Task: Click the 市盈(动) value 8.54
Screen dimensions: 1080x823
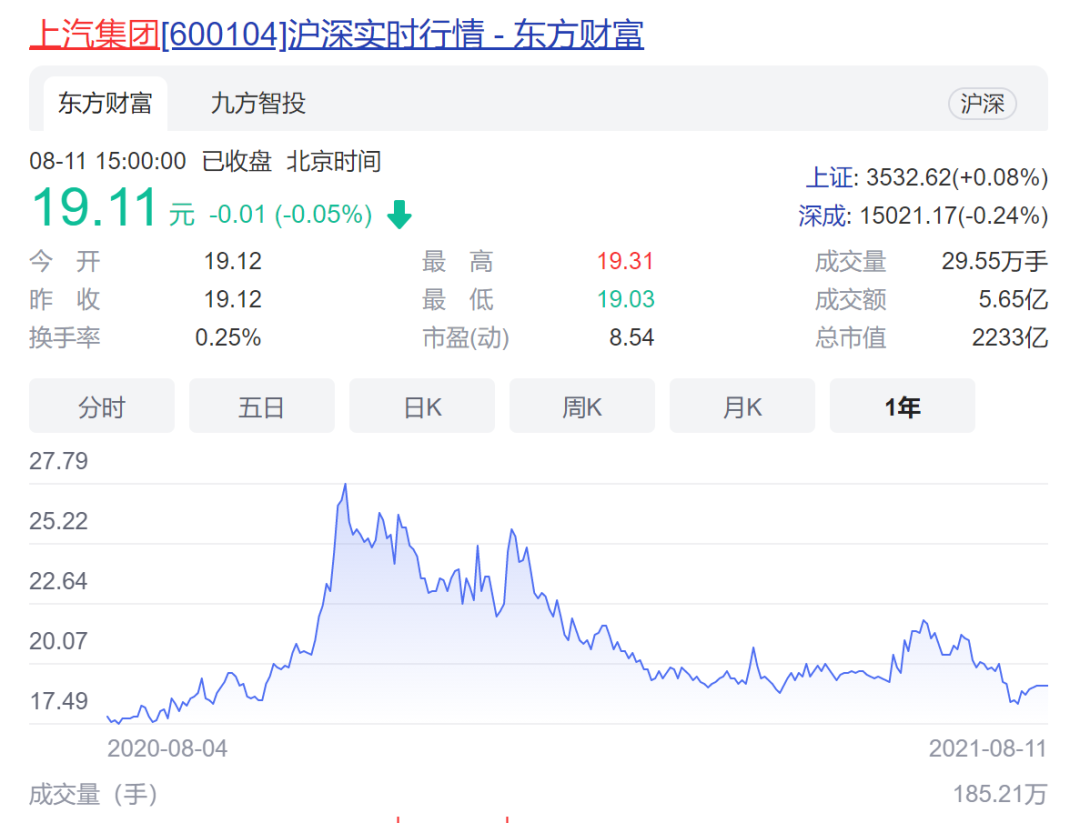Action: coord(632,337)
